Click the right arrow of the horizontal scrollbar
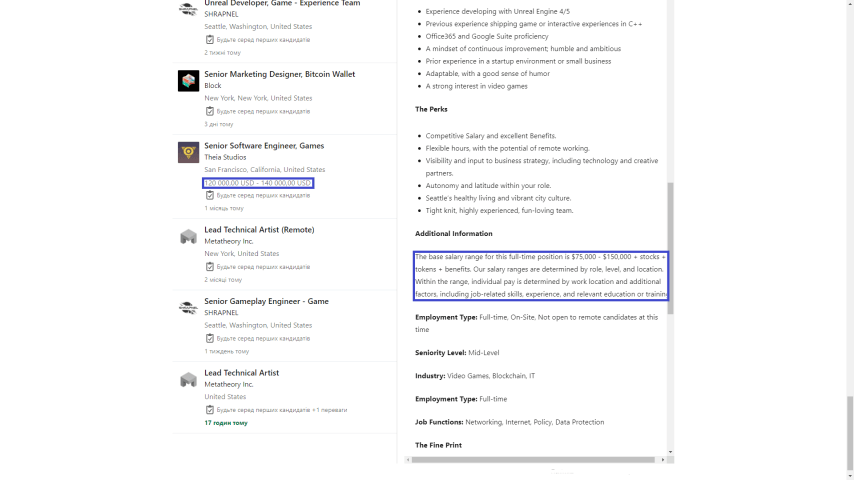 click(662, 459)
